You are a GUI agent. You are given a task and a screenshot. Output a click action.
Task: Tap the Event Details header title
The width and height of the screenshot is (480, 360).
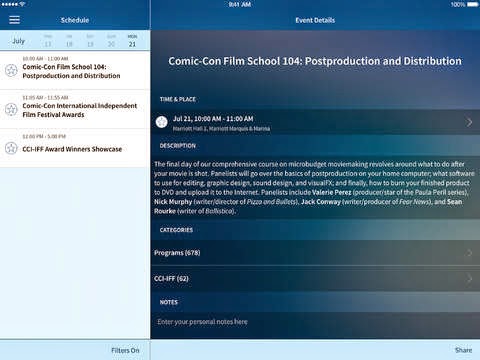(315, 20)
